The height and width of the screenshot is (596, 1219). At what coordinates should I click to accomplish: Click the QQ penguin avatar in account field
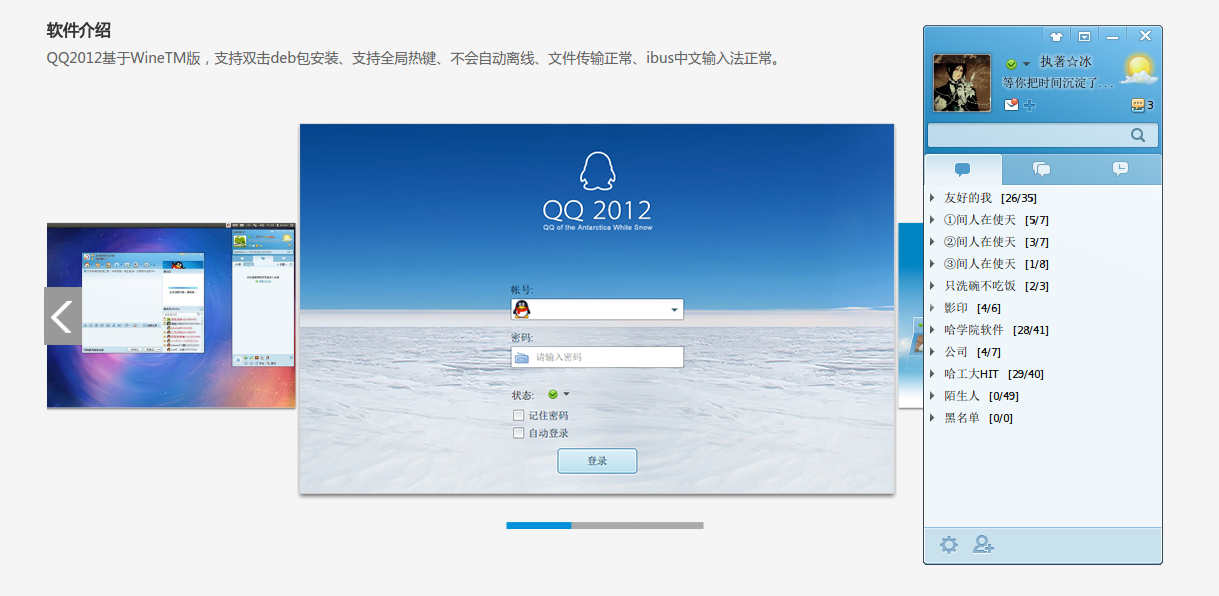[521, 309]
